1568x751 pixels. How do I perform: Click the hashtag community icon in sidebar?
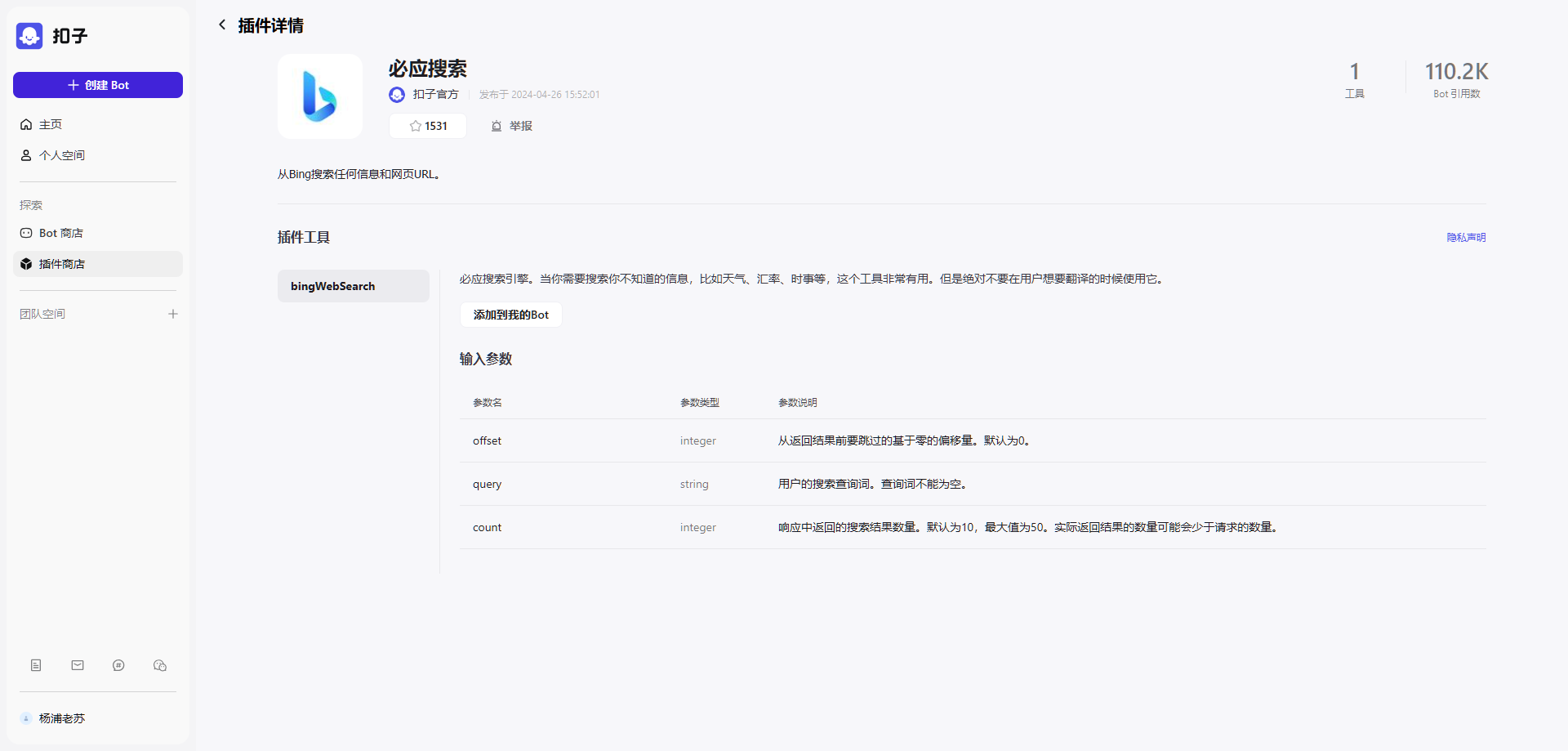tap(118, 665)
